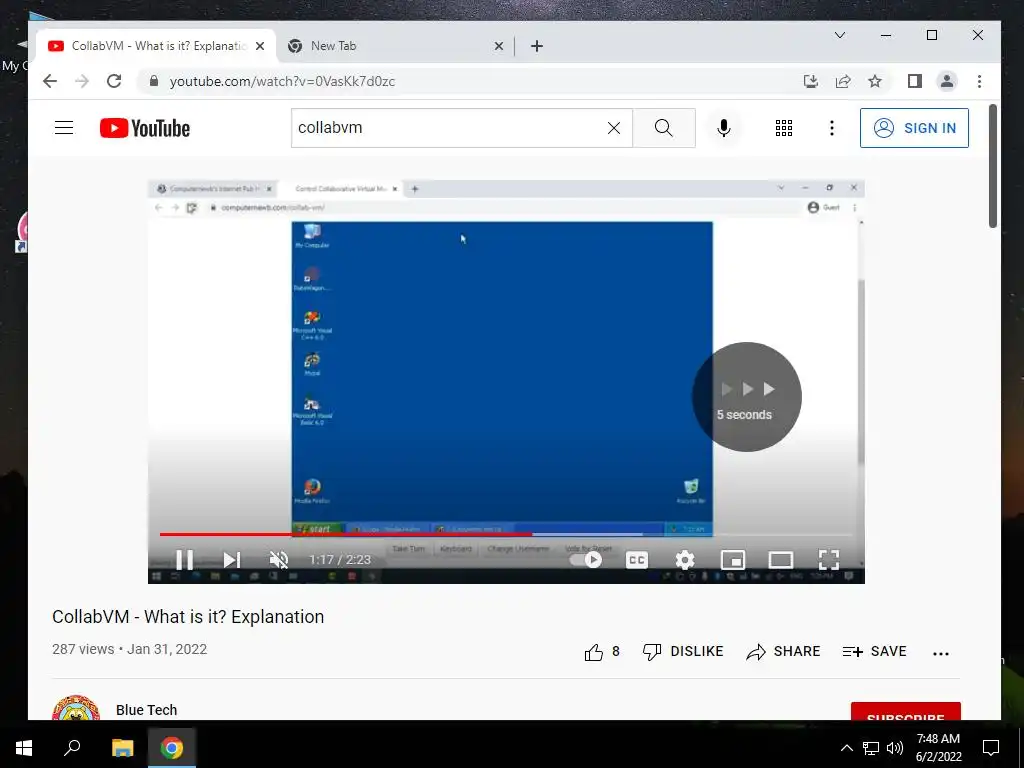The image size is (1024, 768).
Task: Switch to theater mode
Action: [x=780, y=560]
